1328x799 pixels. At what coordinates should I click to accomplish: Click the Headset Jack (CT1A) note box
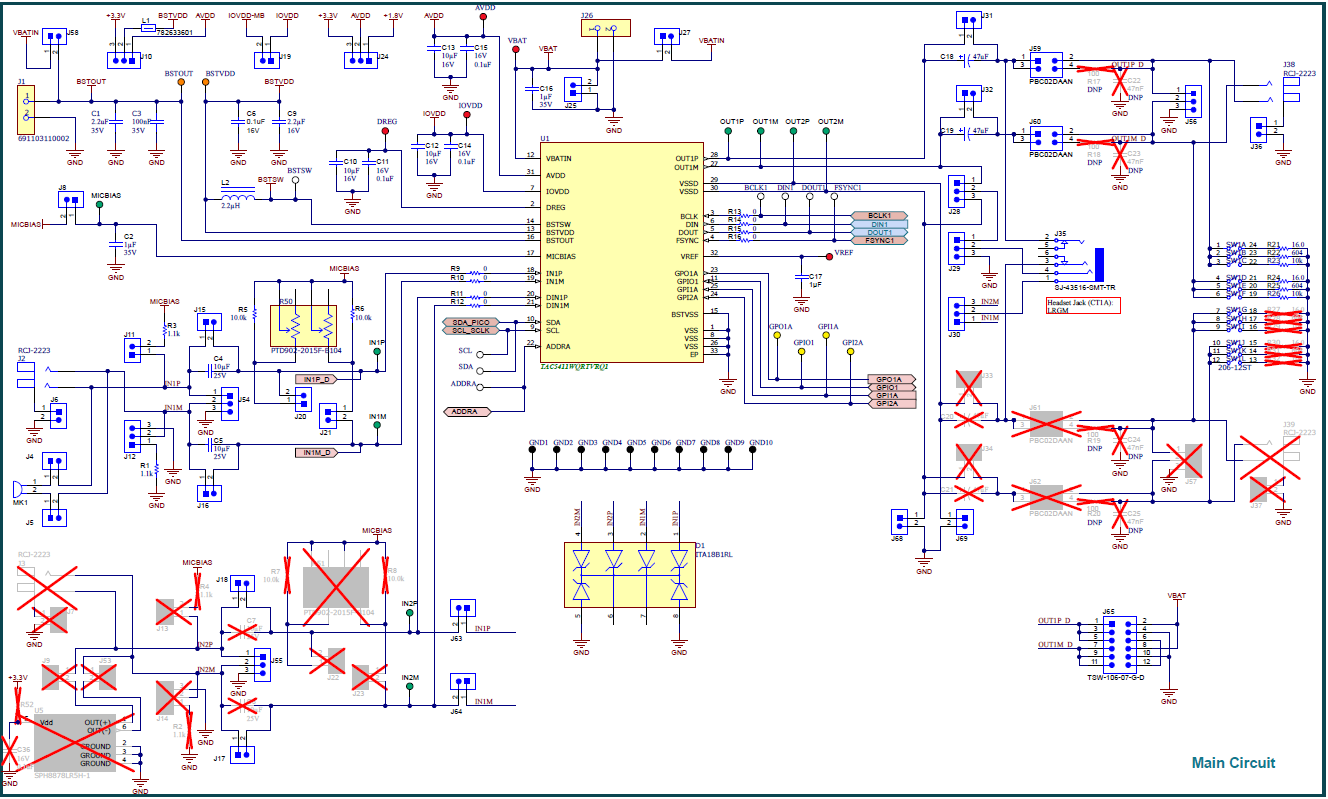pyautogui.click(x=1082, y=305)
